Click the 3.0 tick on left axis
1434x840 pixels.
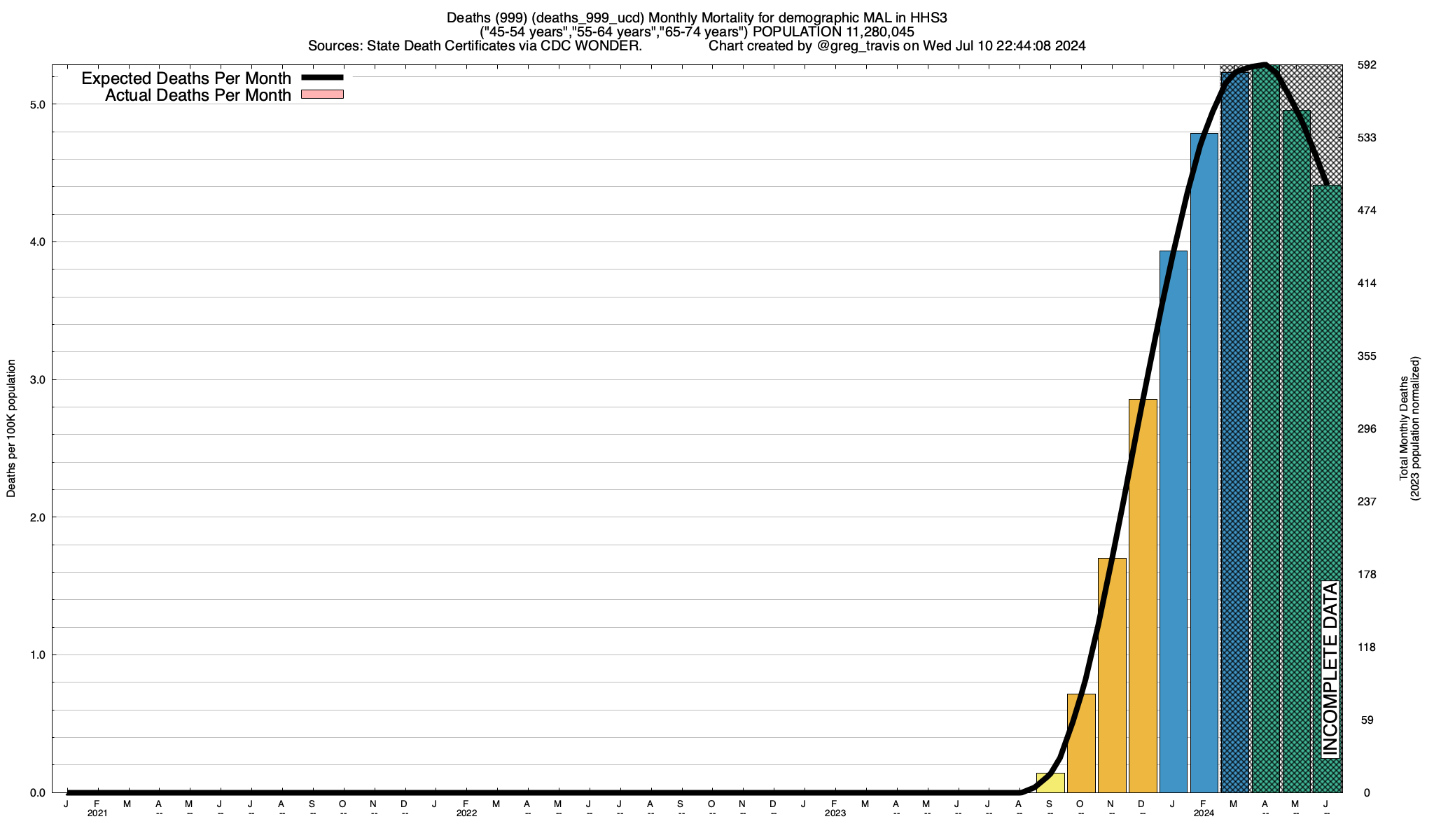(x=38, y=379)
